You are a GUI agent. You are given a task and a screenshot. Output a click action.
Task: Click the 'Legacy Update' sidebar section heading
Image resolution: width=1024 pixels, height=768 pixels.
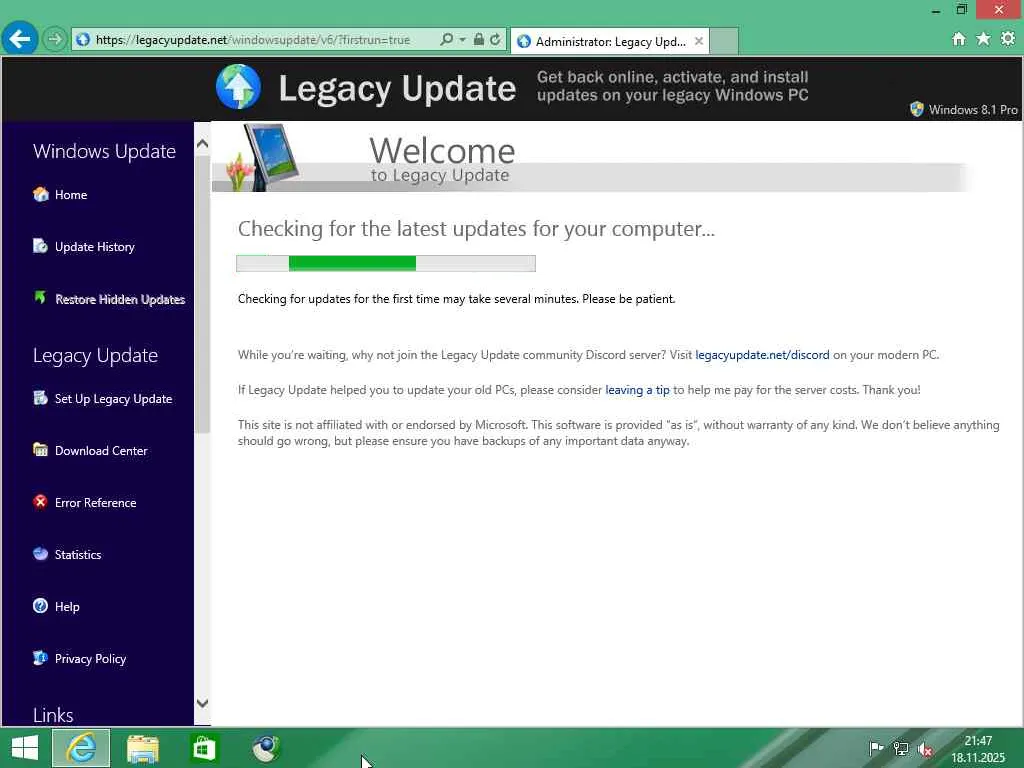coord(95,355)
